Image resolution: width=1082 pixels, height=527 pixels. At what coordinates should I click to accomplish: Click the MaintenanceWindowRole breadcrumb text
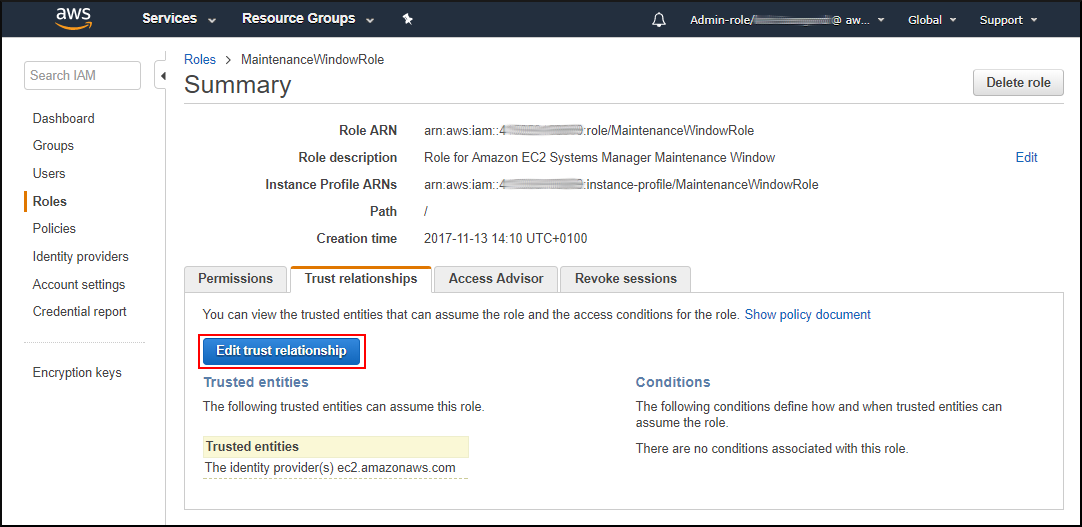(x=312, y=59)
